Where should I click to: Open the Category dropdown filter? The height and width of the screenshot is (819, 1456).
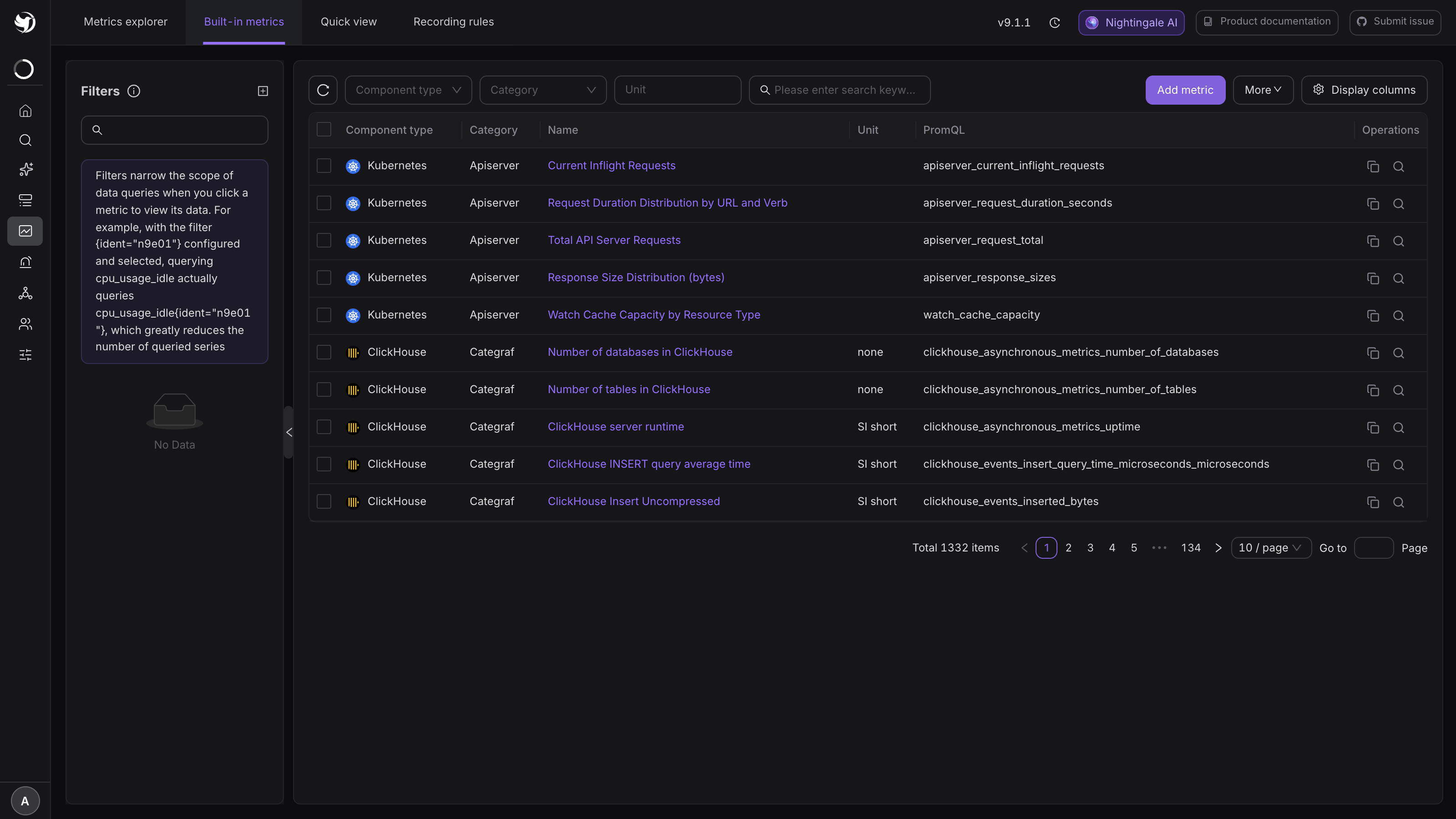click(x=543, y=90)
